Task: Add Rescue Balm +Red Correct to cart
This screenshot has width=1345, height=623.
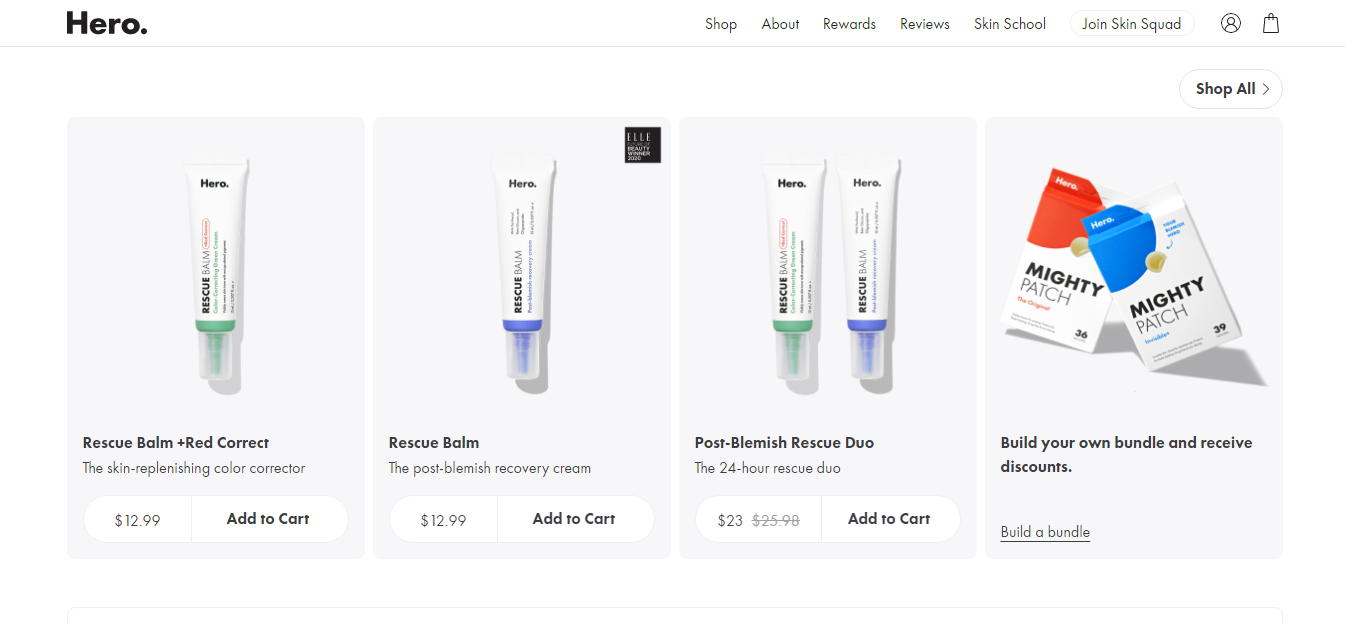Action: coord(268,519)
